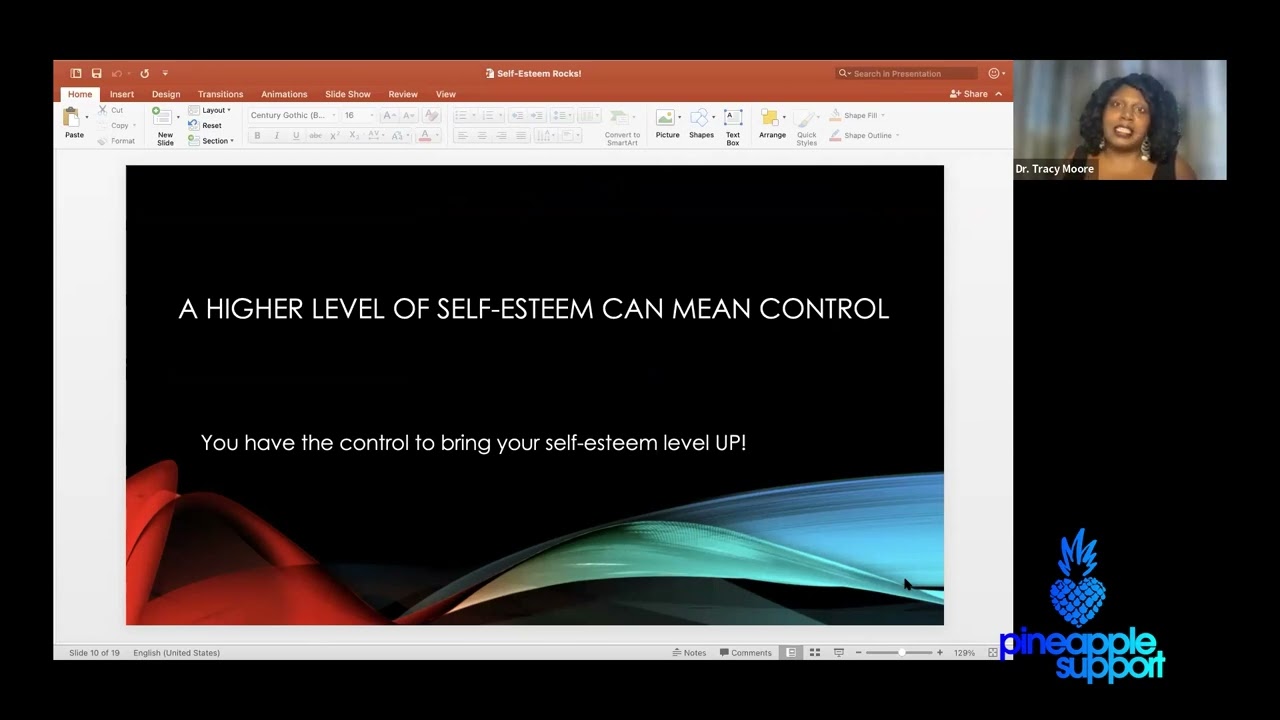Image resolution: width=1280 pixels, height=720 pixels.
Task: Switch to the Transitions tab
Action: click(220, 94)
